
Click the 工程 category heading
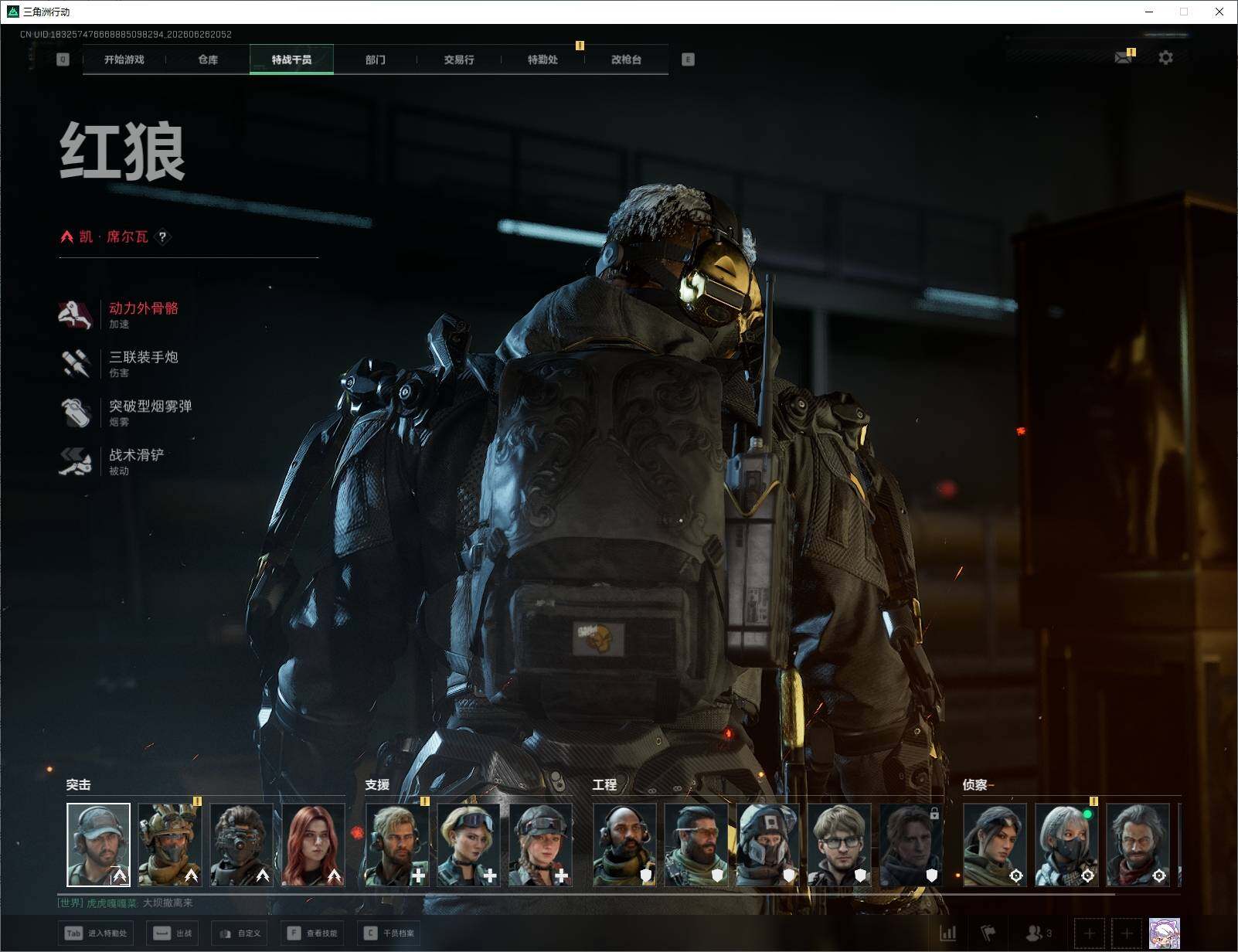pyautogui.click(x=604, y=784)
